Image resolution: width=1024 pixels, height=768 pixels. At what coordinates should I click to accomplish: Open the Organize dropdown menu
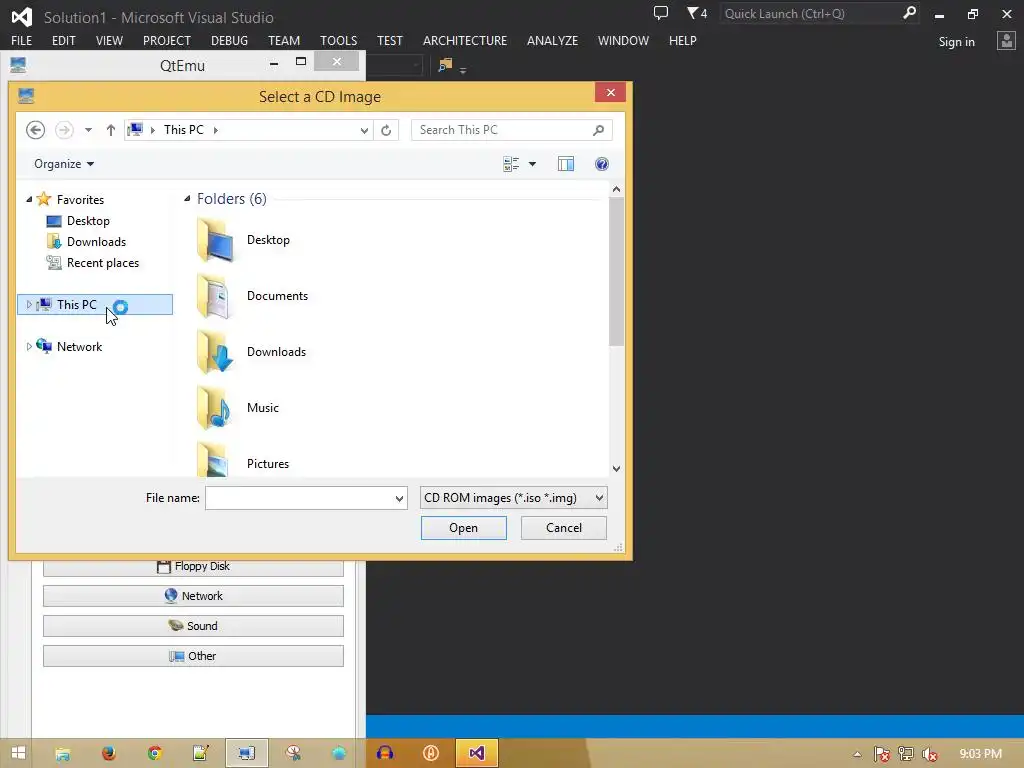coord(64,164)
